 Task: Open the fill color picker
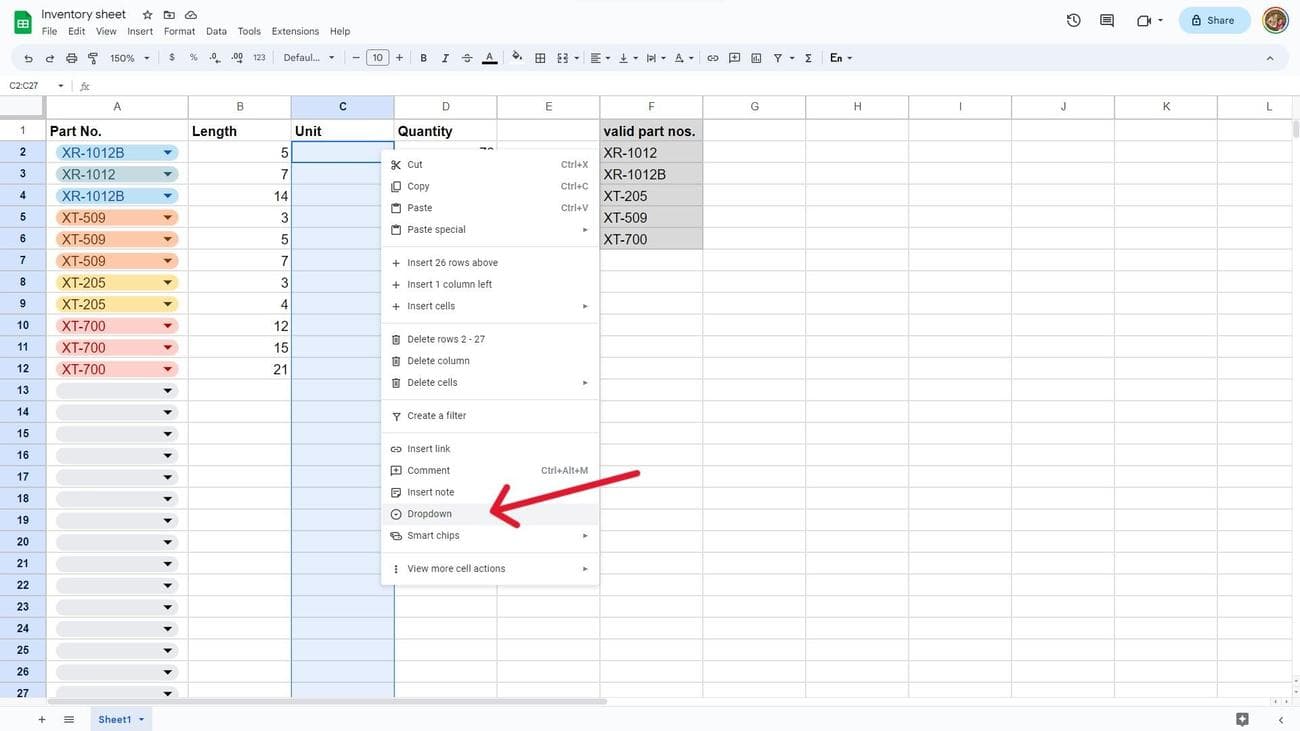pos(517,58)
